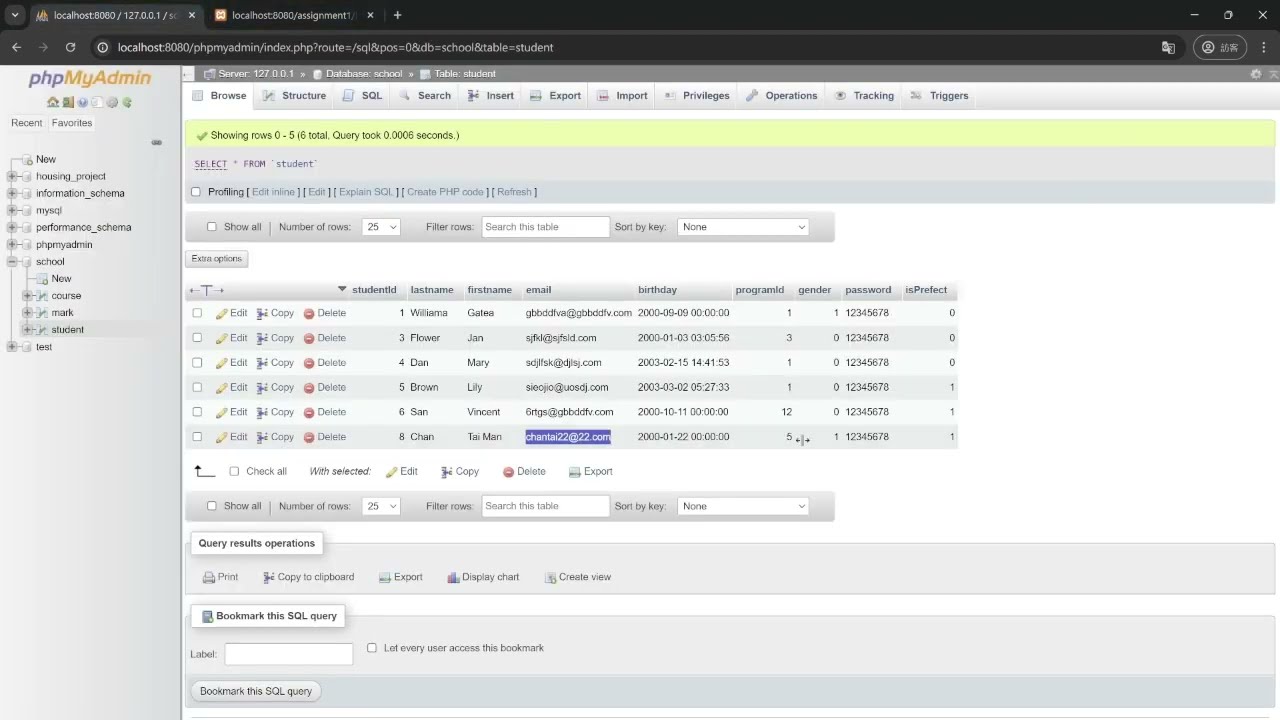Screen dimensions: 1280x720
Task: Click the performance_schema database in tree
Action: point(84,228)
